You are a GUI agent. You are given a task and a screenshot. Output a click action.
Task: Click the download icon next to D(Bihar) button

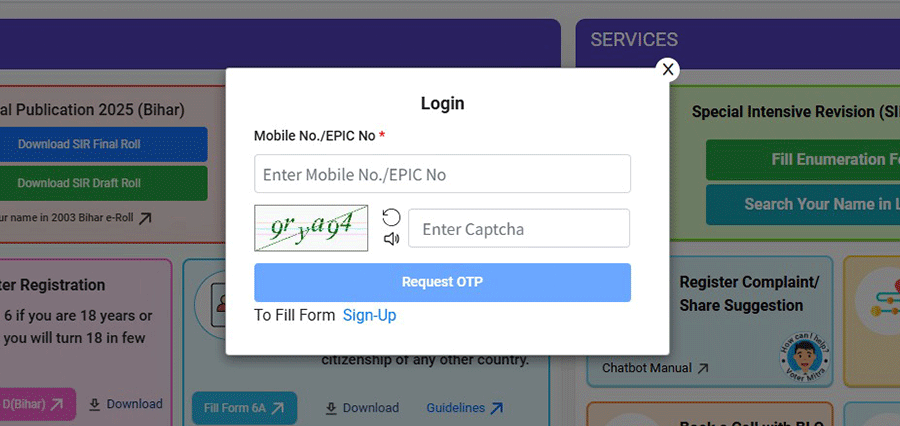(x=95, y=404)
